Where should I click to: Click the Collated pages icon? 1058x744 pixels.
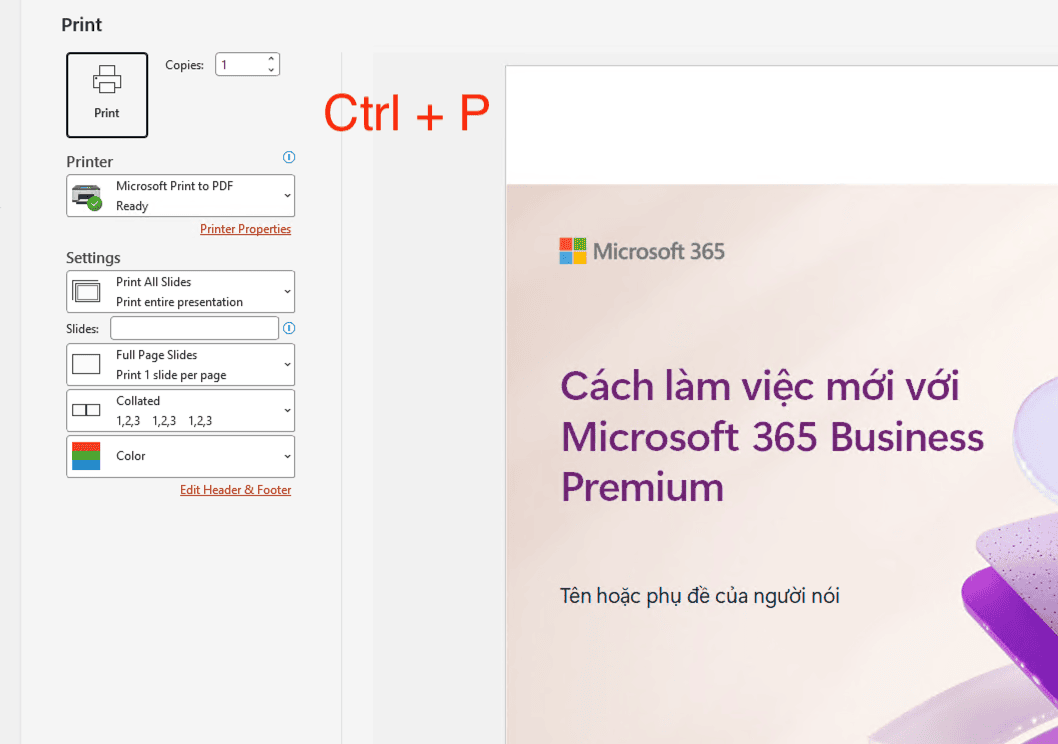[86, 410]
